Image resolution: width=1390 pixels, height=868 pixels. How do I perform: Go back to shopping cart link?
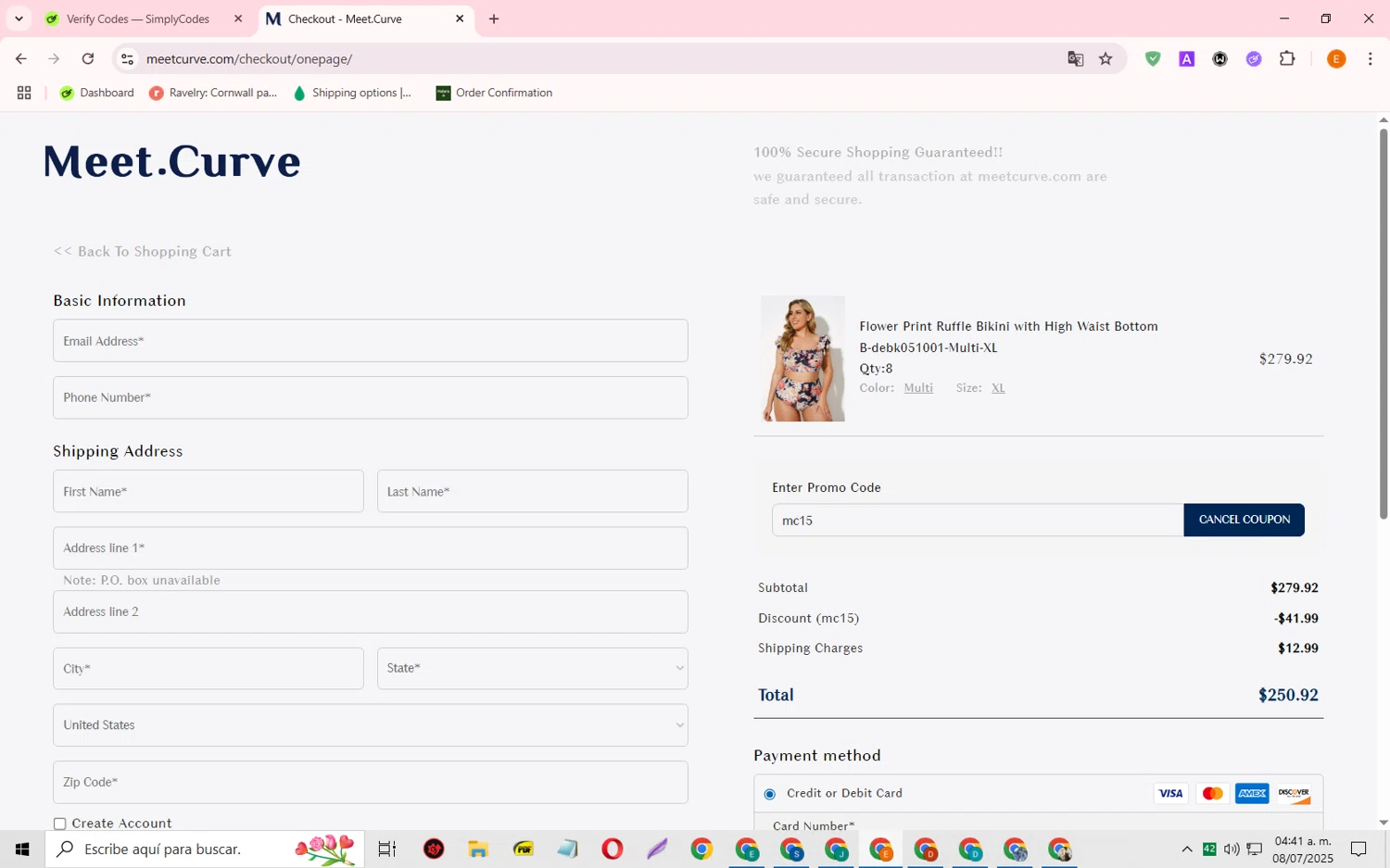(143, 252)
